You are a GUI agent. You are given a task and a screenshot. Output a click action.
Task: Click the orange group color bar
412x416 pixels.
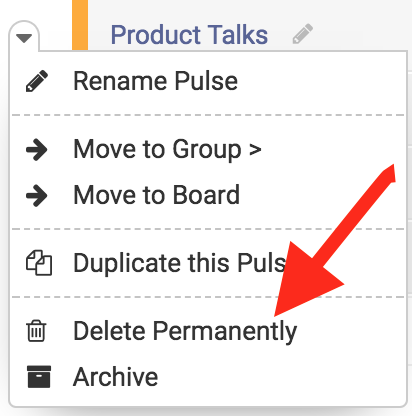pos(80,25)
